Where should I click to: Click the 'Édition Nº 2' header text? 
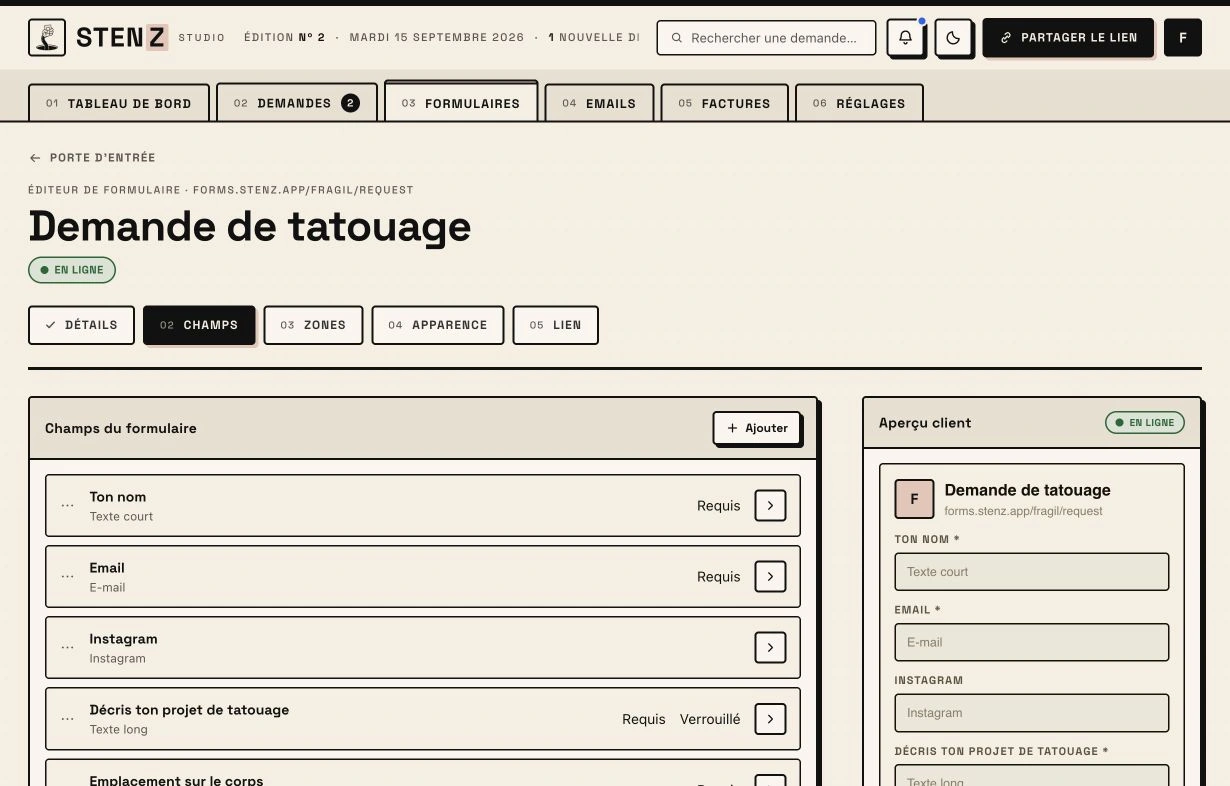coord(284,38)
